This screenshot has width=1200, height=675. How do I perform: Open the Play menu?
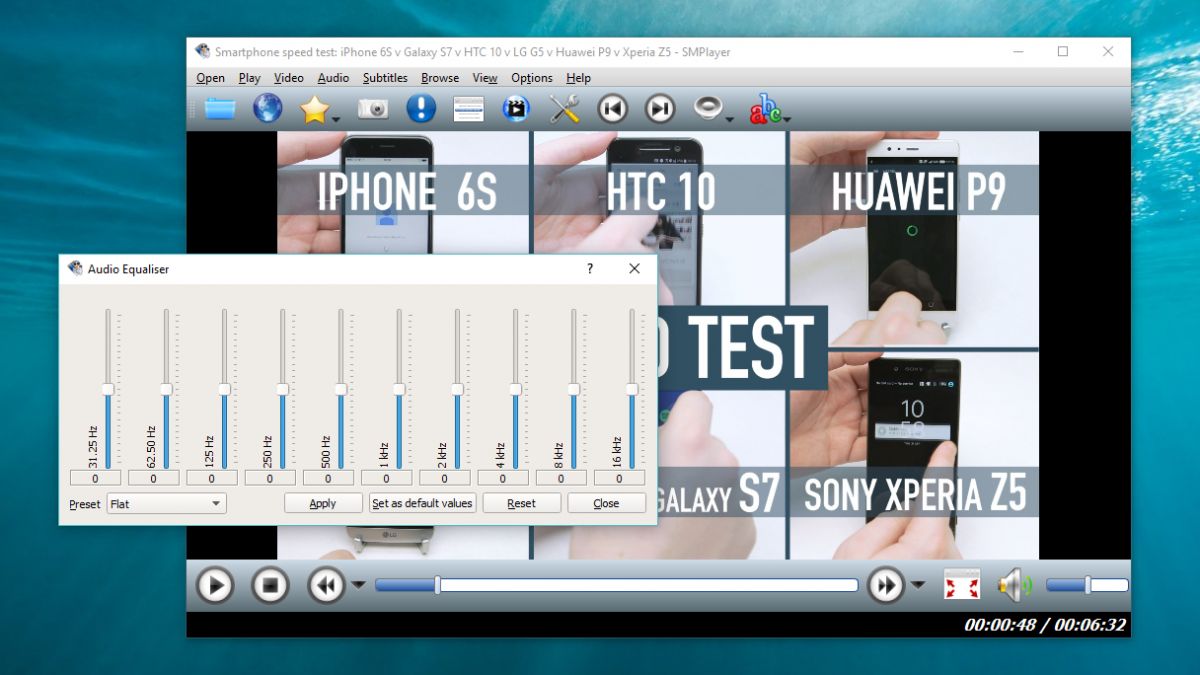coord(250,78)
